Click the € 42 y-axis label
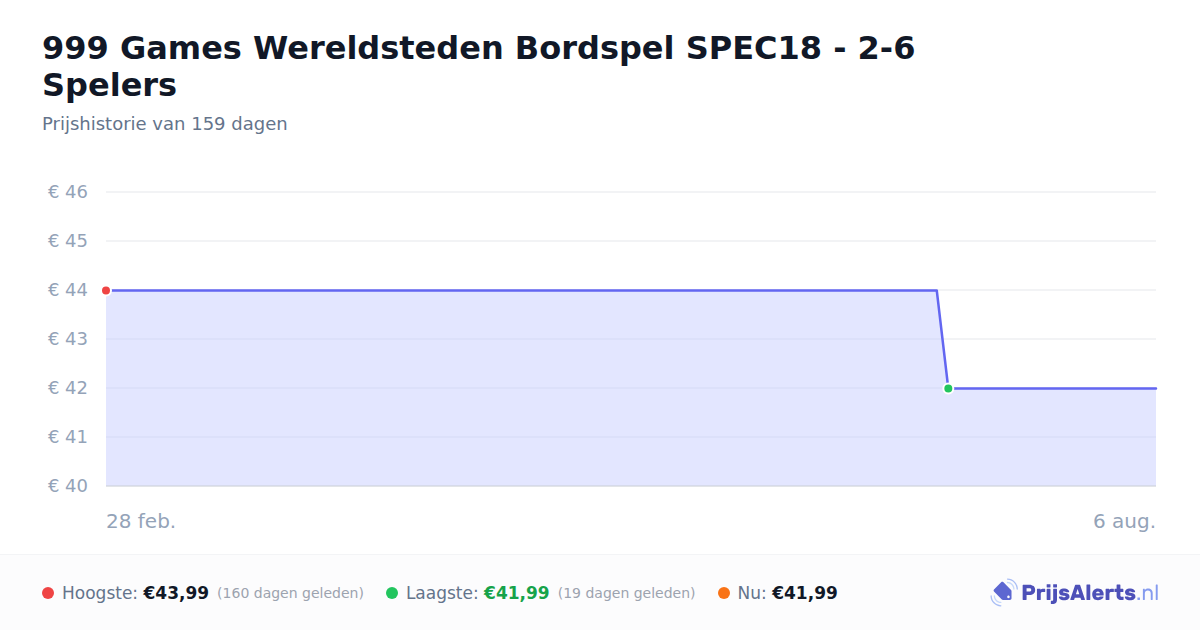Screen dimensions: 1200x630 pyautogui.click(x=68, y=388)
